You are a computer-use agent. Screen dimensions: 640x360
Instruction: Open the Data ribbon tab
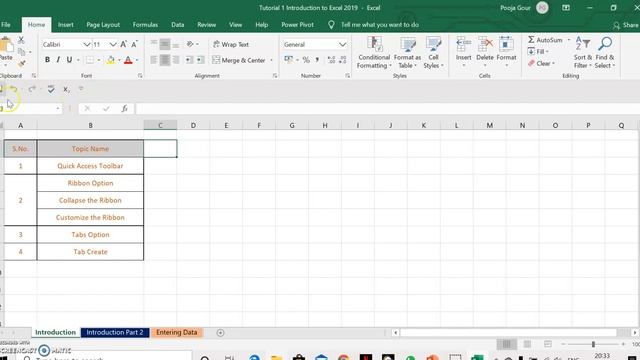point(178,25)
